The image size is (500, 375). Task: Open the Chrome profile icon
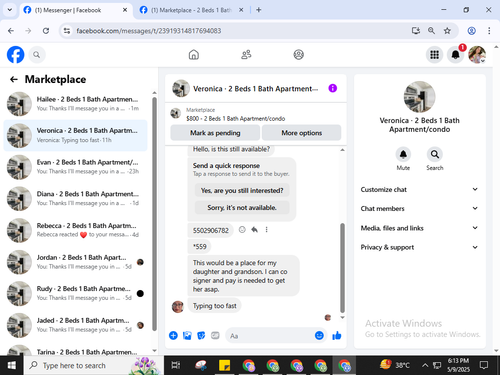(x=471, y=31)
